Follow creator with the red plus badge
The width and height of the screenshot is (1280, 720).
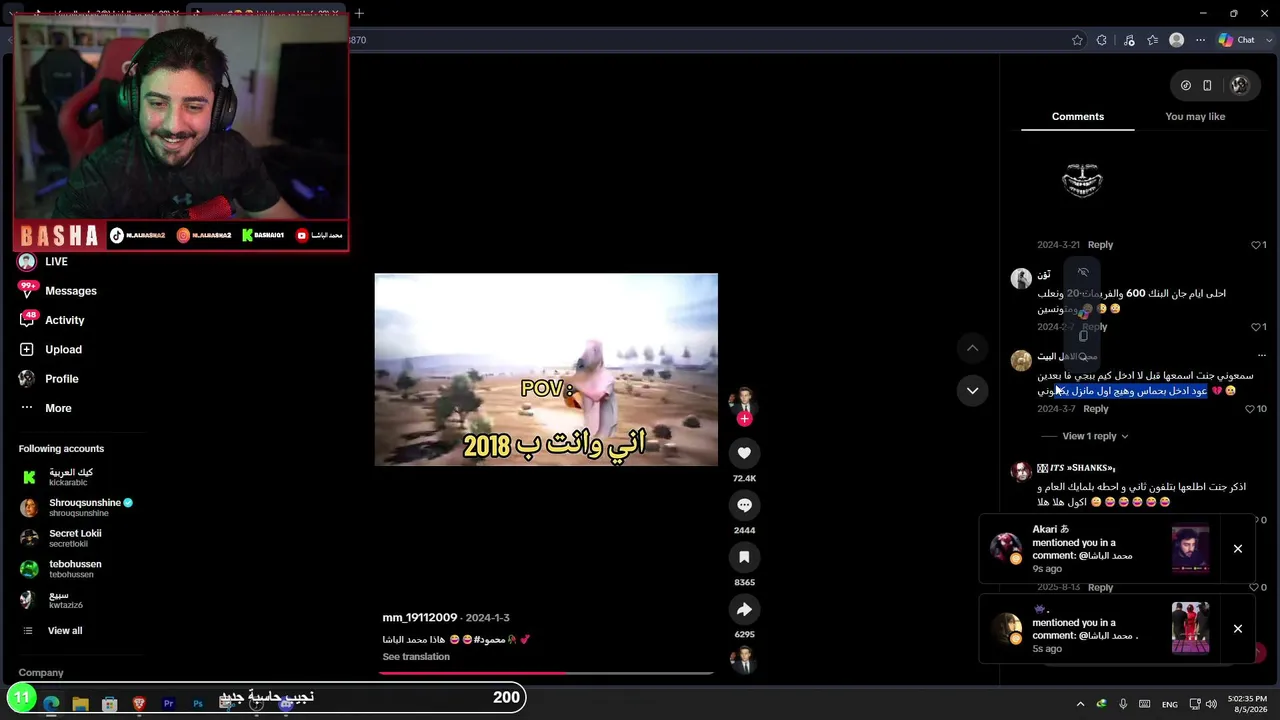(x=744, y=420)
